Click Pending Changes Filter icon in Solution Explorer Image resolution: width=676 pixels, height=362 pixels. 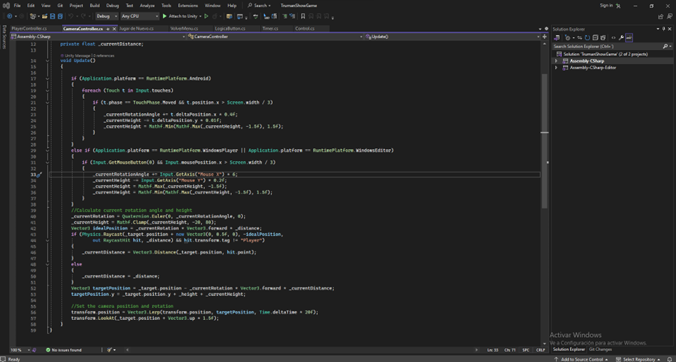click(569, 38)
